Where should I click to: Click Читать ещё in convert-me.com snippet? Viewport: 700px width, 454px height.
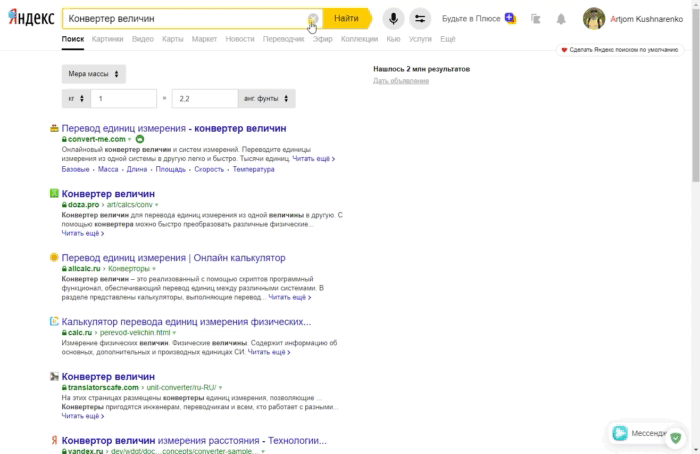pos(313,159)
